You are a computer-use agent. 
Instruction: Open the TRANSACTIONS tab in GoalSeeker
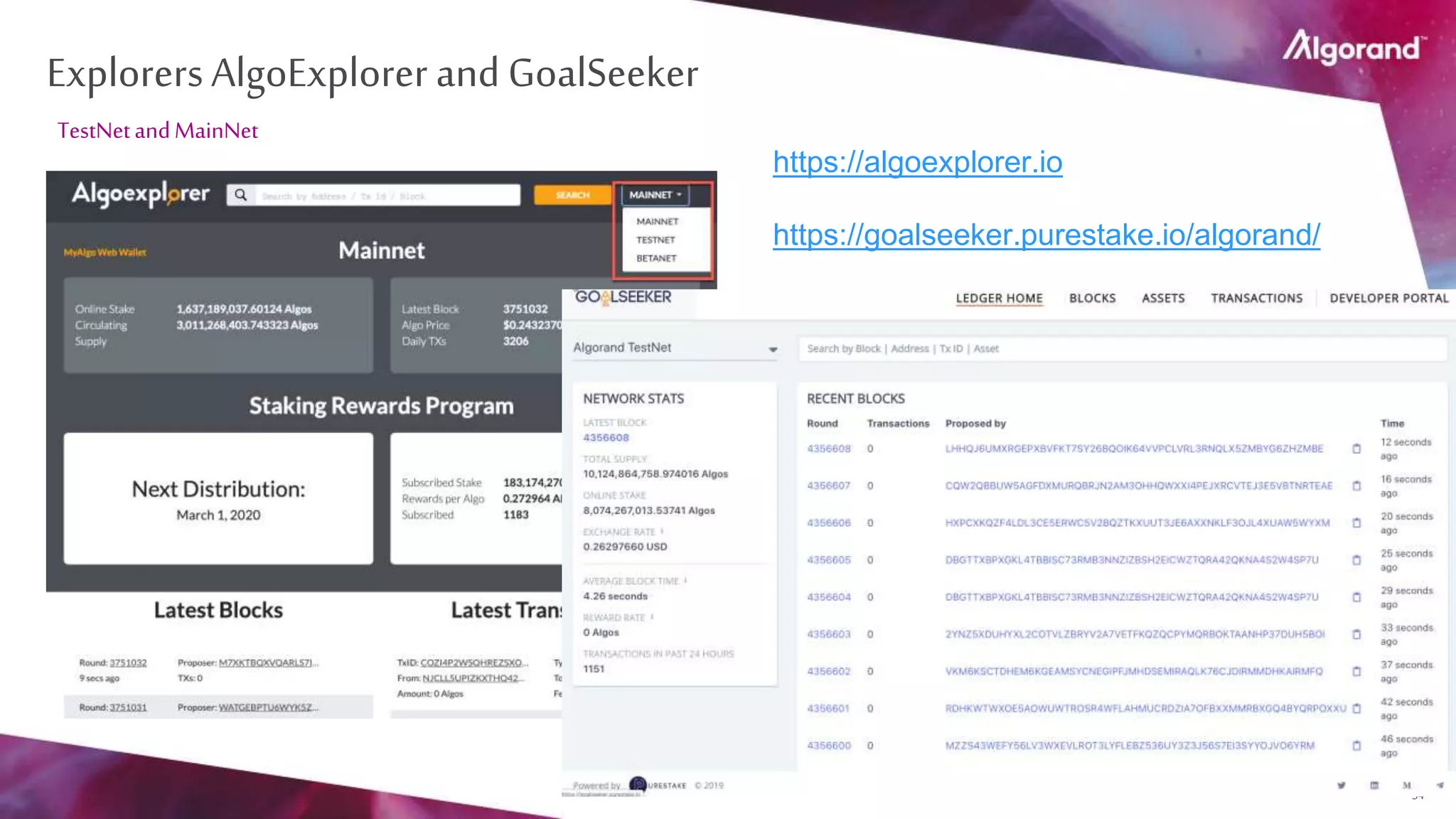coord(1256,299)
